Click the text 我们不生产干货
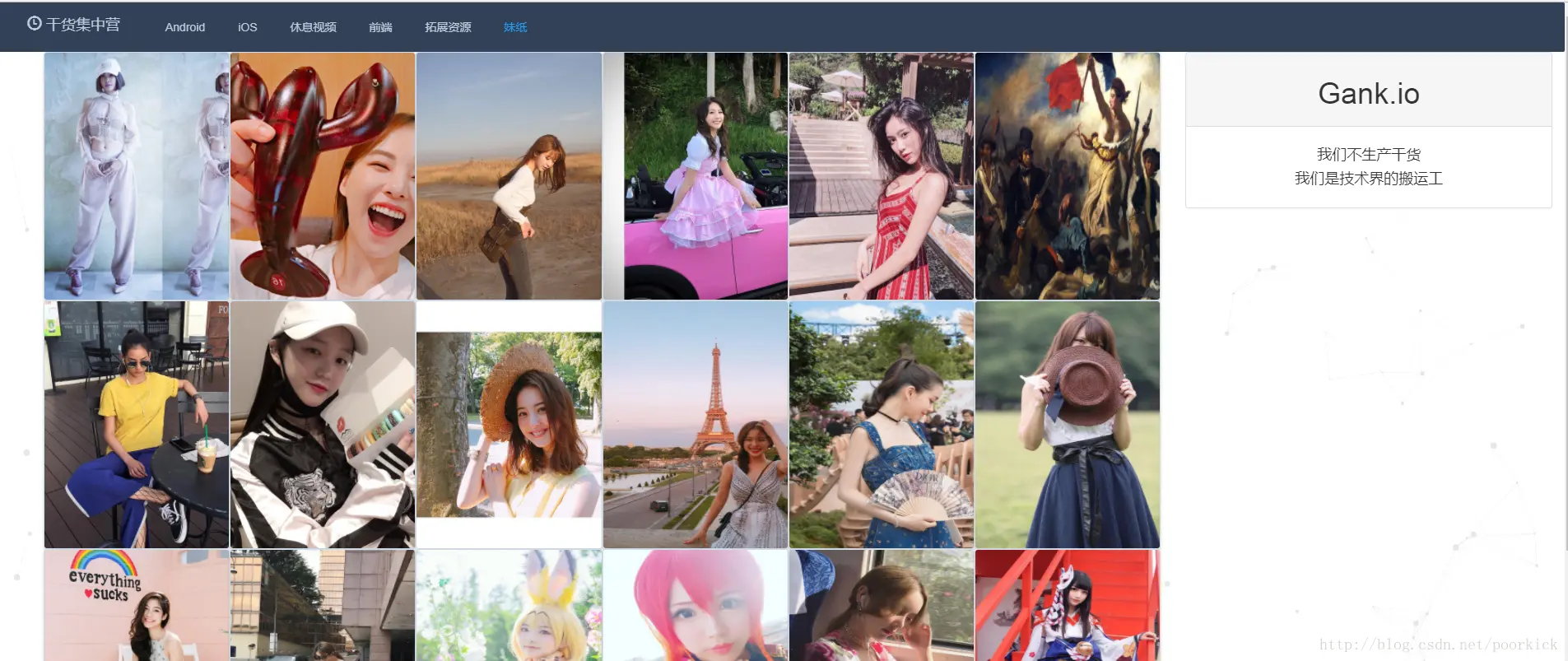 pyautogui.click(x=1369, y=155)
